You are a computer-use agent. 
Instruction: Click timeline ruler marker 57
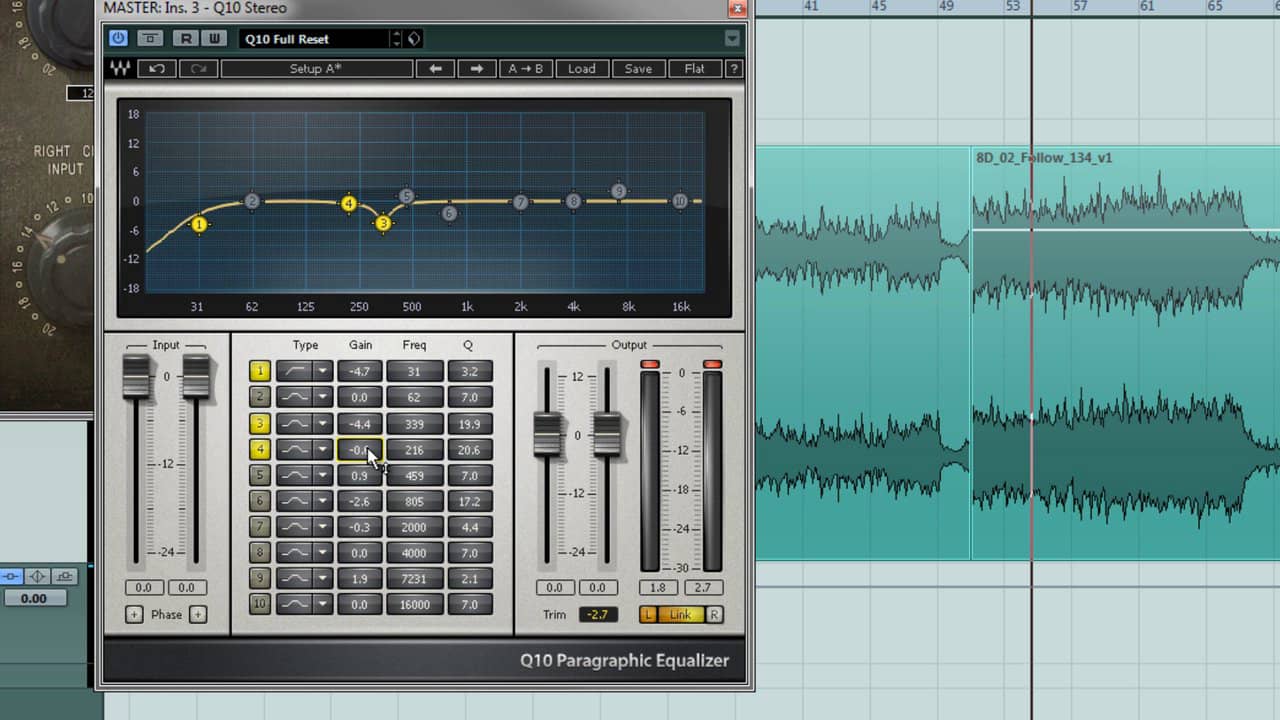1079,6
